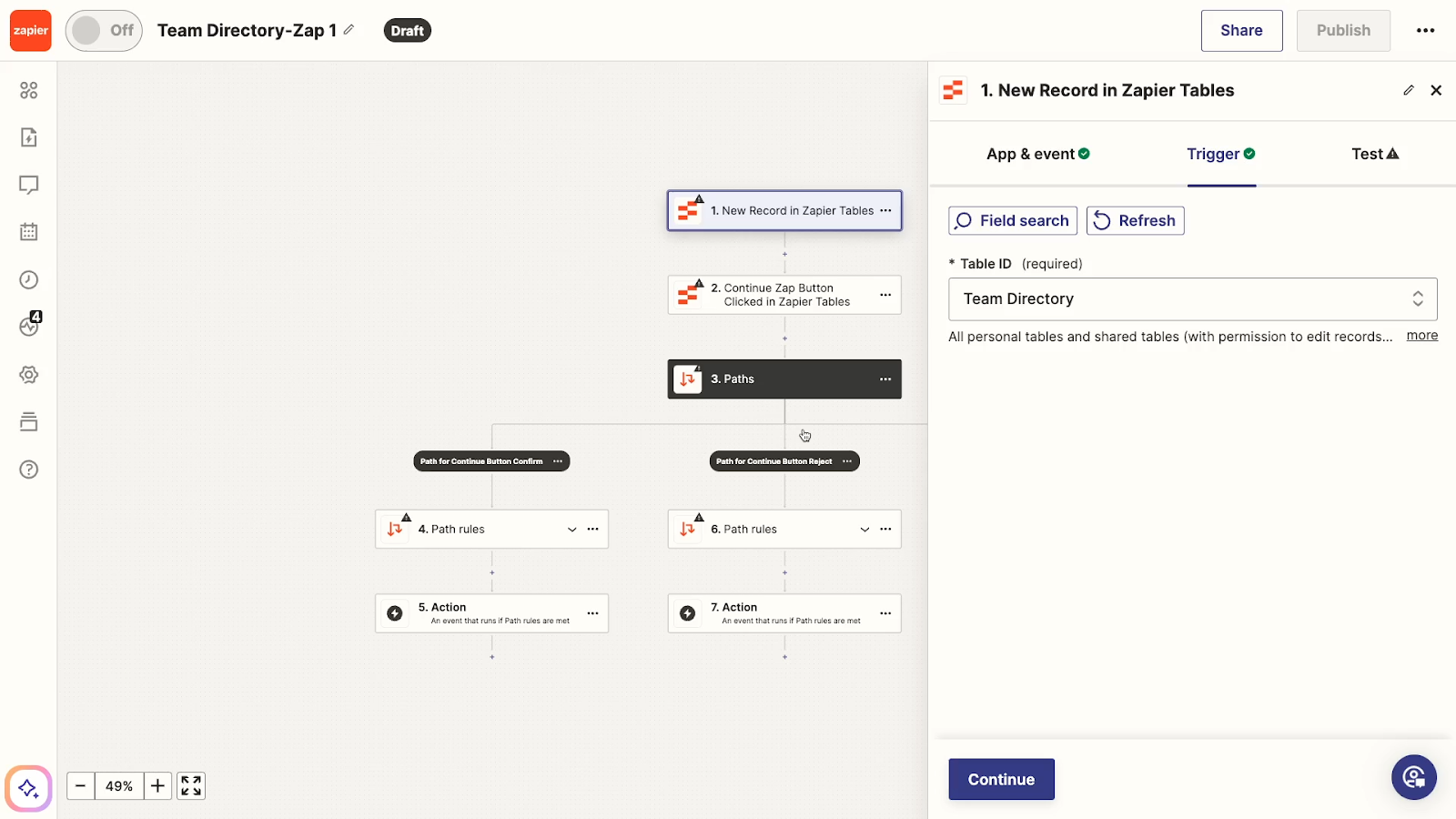
Task: Click the Continue button
Action: [1001, 780]
